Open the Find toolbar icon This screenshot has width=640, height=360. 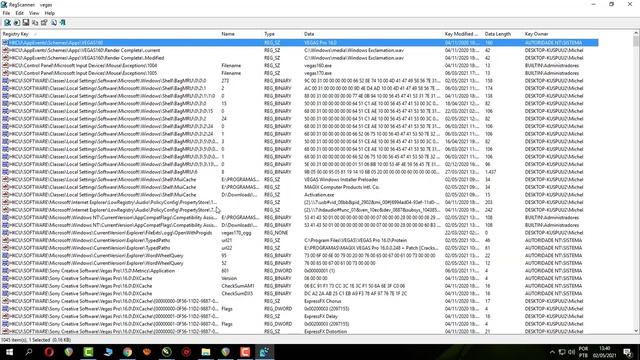pyautogui.click(x=53, y=23)
